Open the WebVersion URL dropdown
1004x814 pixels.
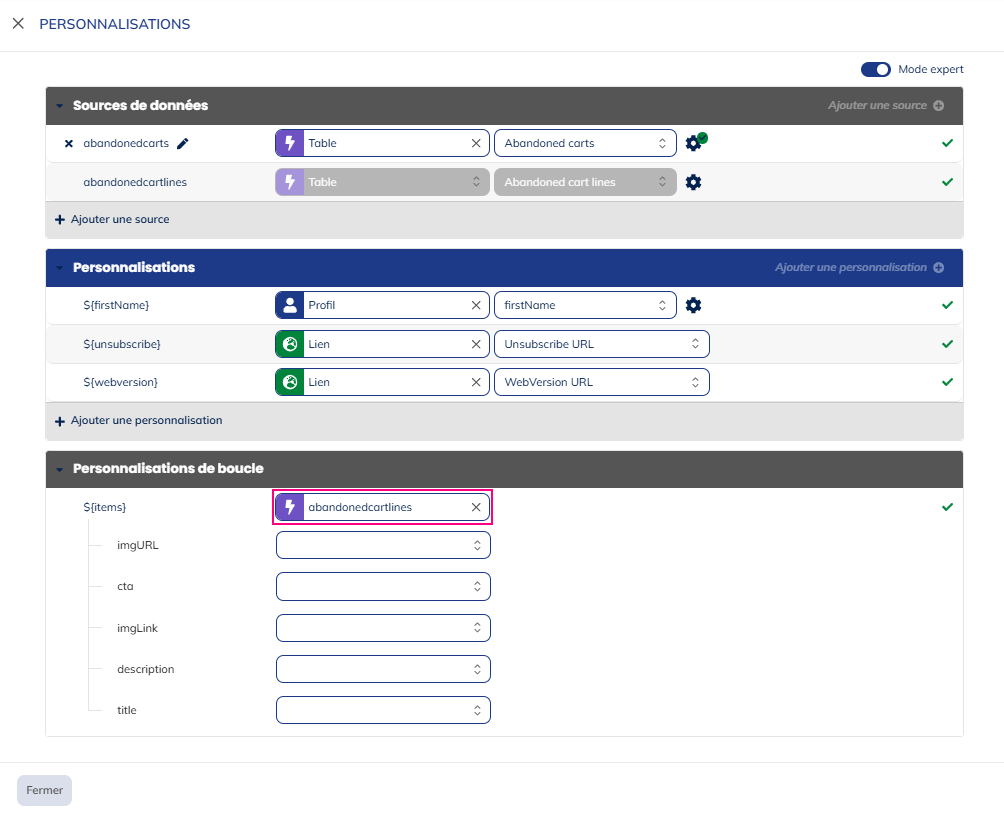(x=601, y=383)
